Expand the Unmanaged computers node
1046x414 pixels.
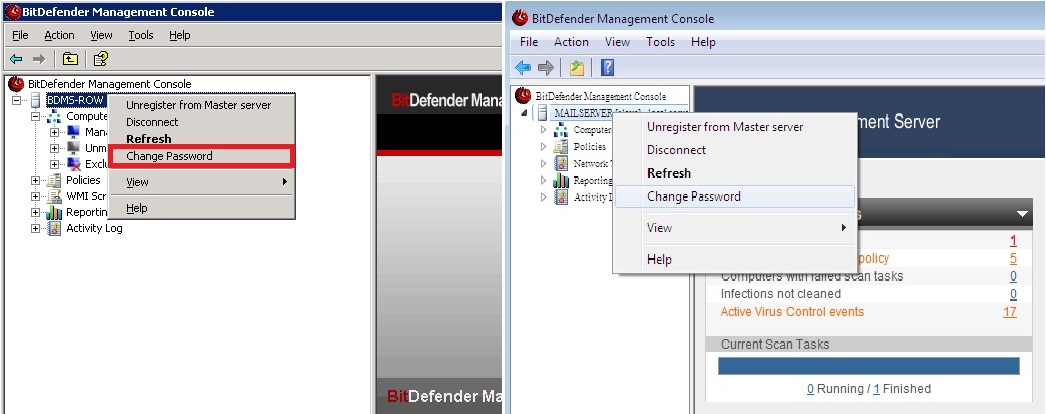[x=55, y=148]
